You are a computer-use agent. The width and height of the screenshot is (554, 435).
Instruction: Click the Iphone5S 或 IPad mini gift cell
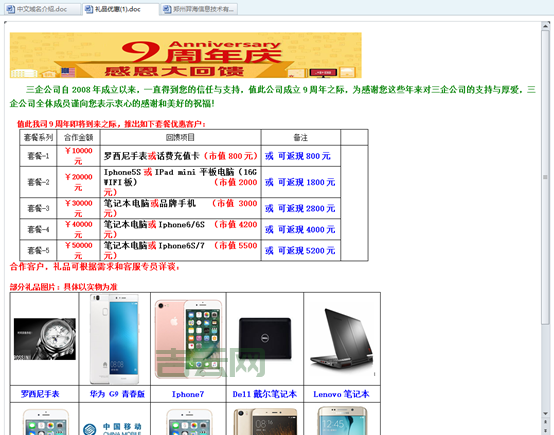[x=181, y=182]
